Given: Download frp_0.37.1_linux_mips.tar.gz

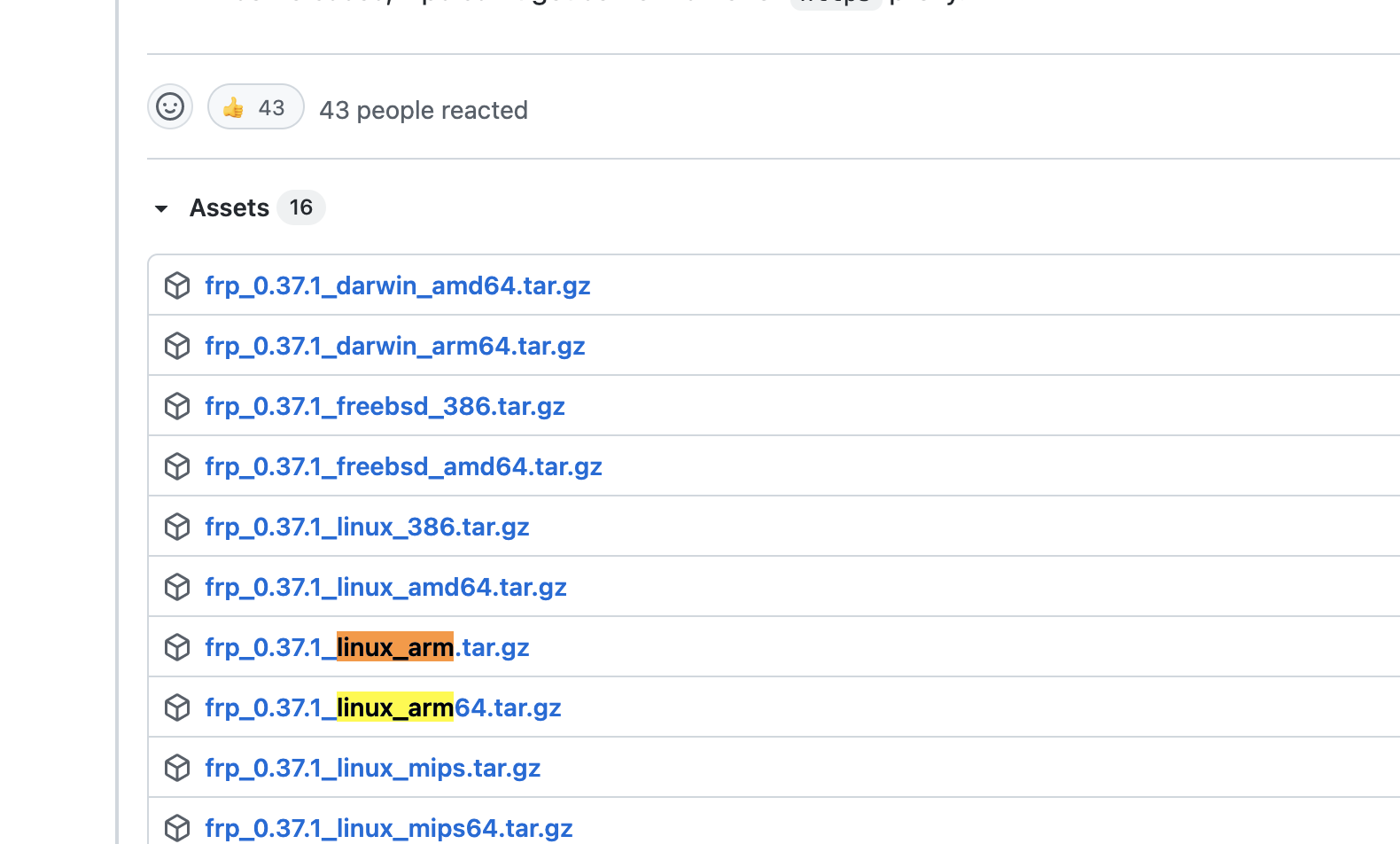Looking at the screenshot, I should click(x=372, y=768).
